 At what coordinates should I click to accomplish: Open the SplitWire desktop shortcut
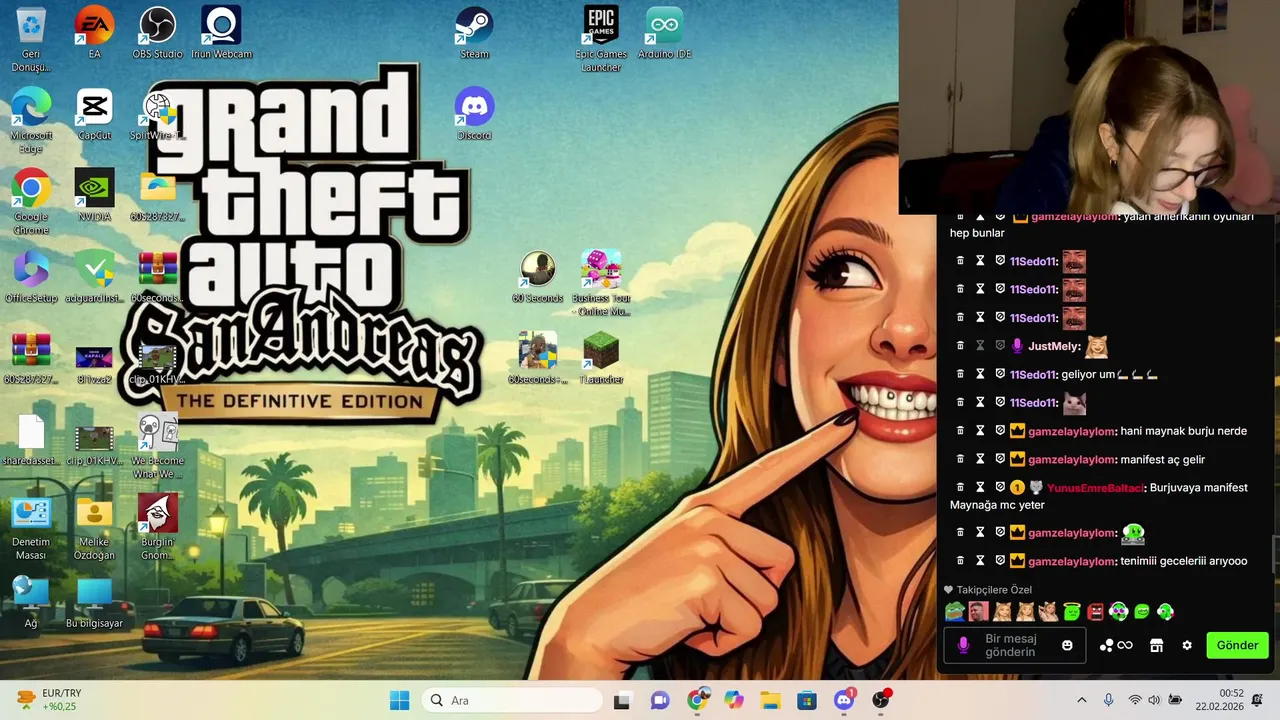click(157, 114)
